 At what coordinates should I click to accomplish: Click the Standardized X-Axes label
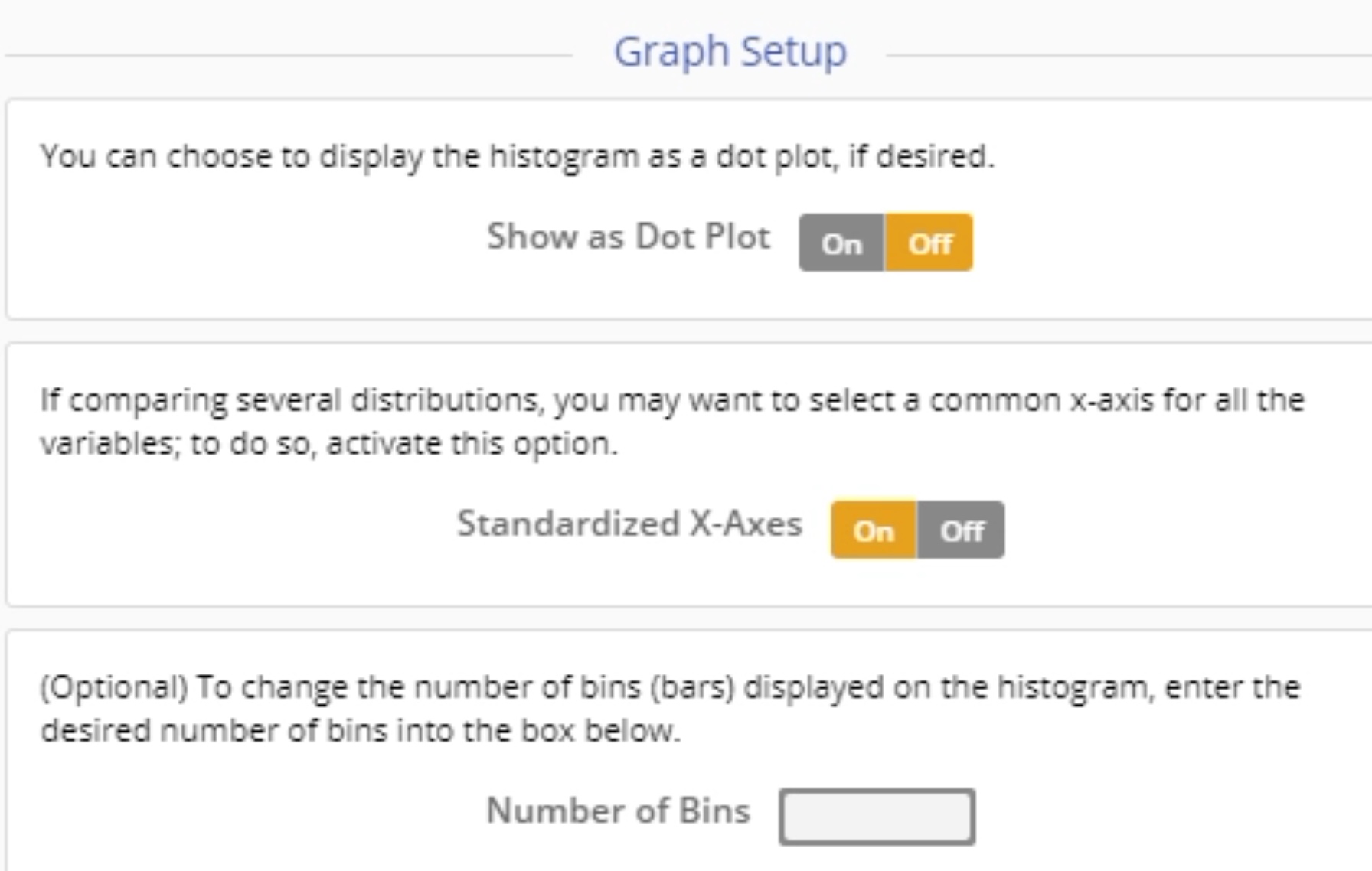tap(629, 524)
